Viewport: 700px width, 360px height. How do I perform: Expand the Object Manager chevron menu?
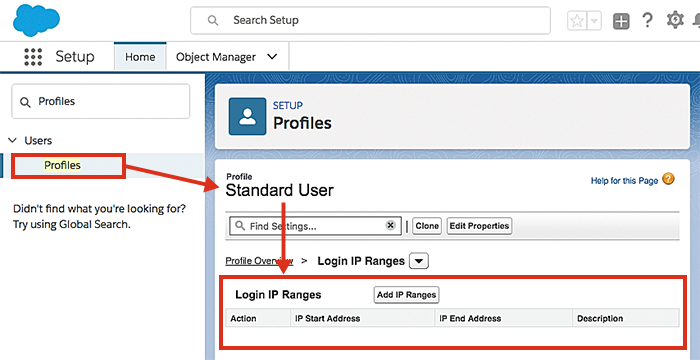(272, 57)
